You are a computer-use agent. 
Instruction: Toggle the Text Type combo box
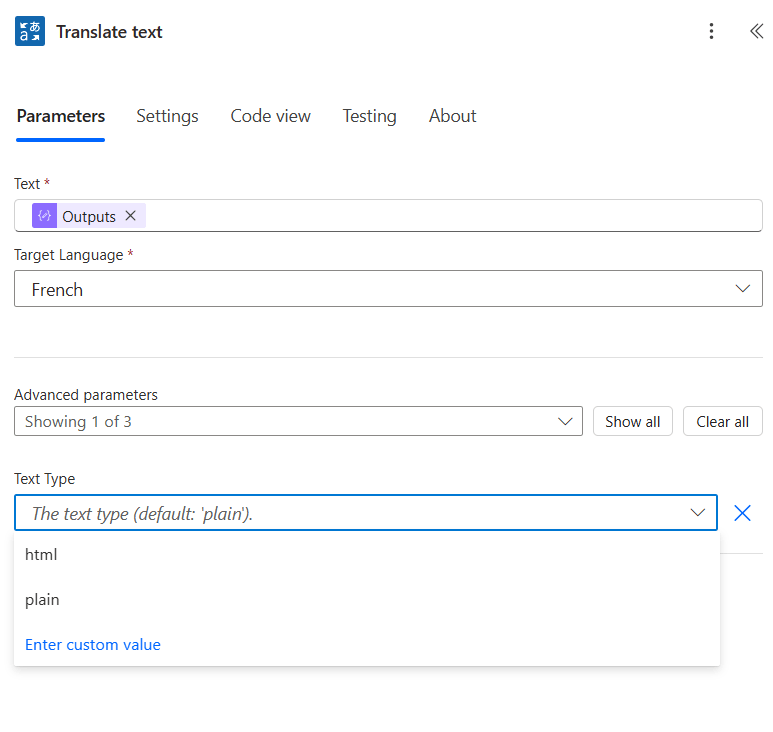[366, 513]
